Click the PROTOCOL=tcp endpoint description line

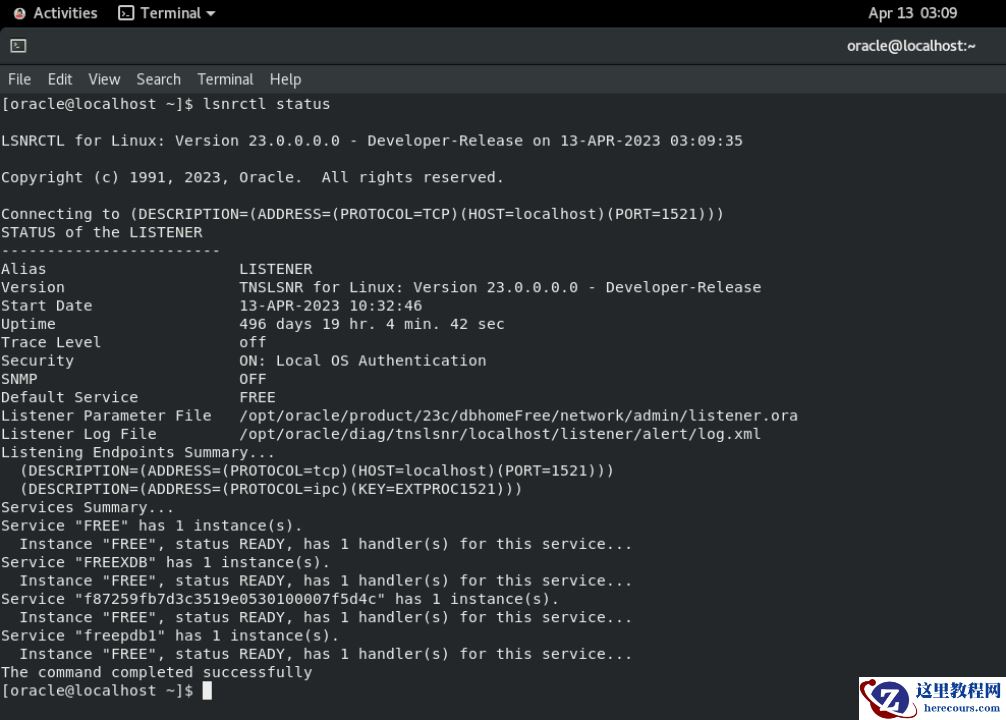(x=317, y=470)
